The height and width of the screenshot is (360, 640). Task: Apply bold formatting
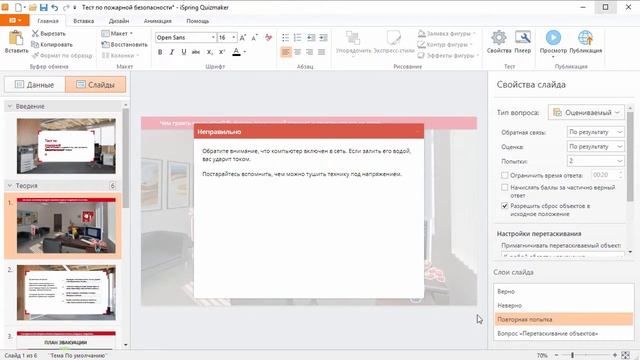tap(160, 52)
